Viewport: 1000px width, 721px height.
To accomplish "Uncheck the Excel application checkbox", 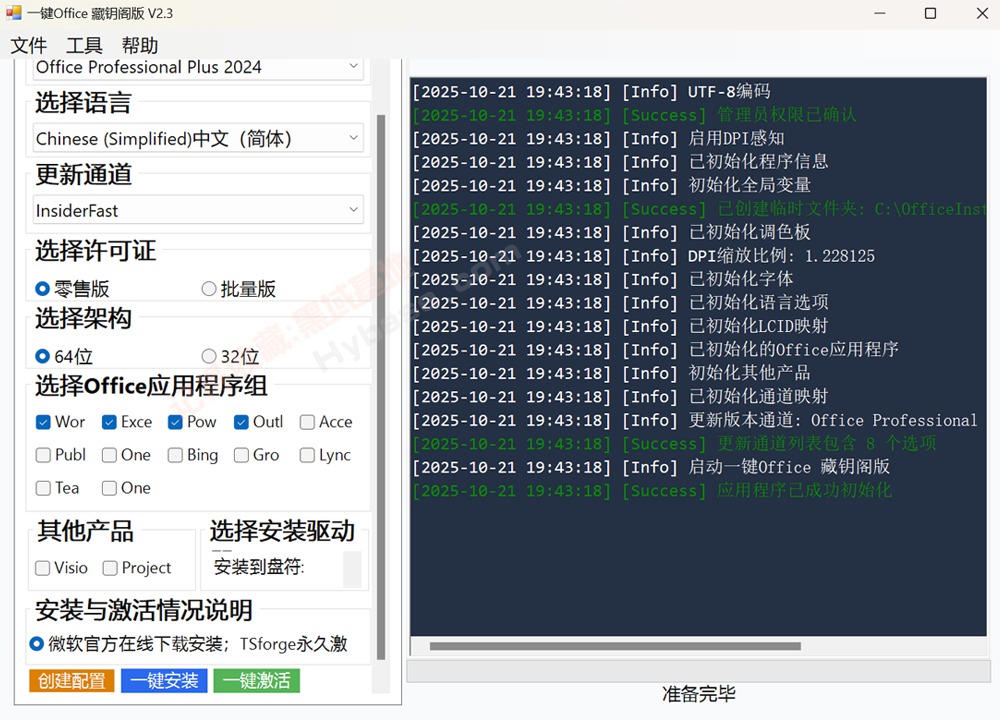I will (110, 421).
